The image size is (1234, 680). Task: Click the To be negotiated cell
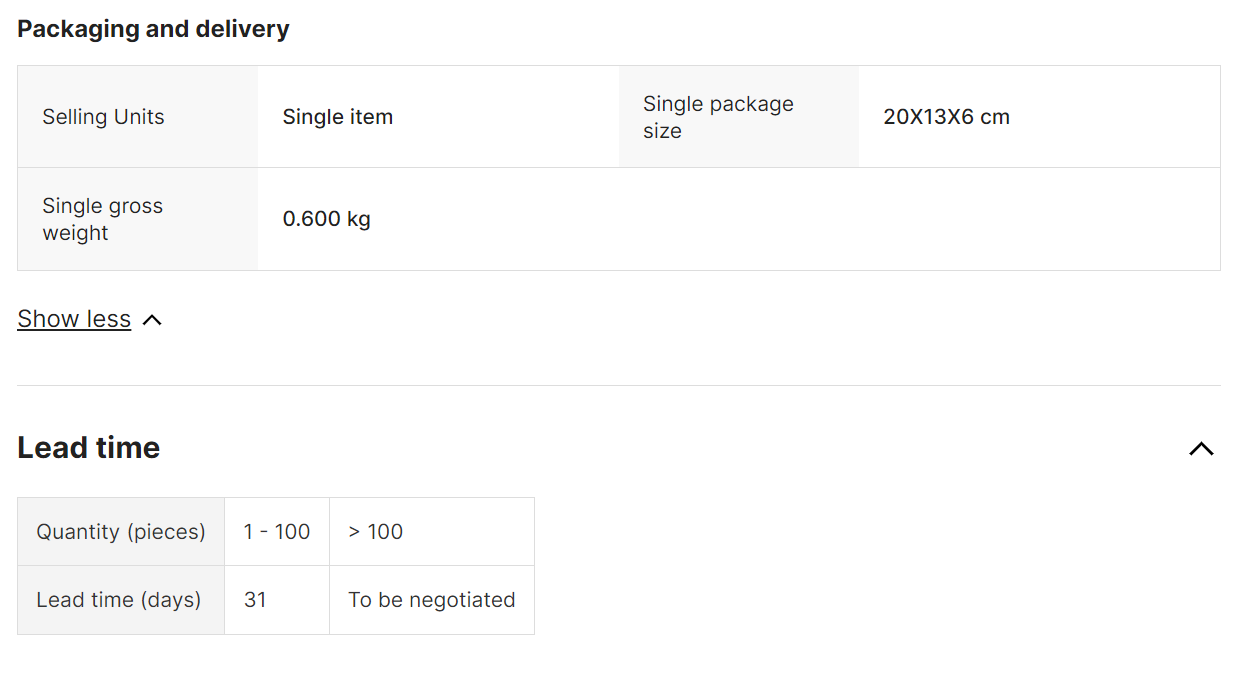432,600
